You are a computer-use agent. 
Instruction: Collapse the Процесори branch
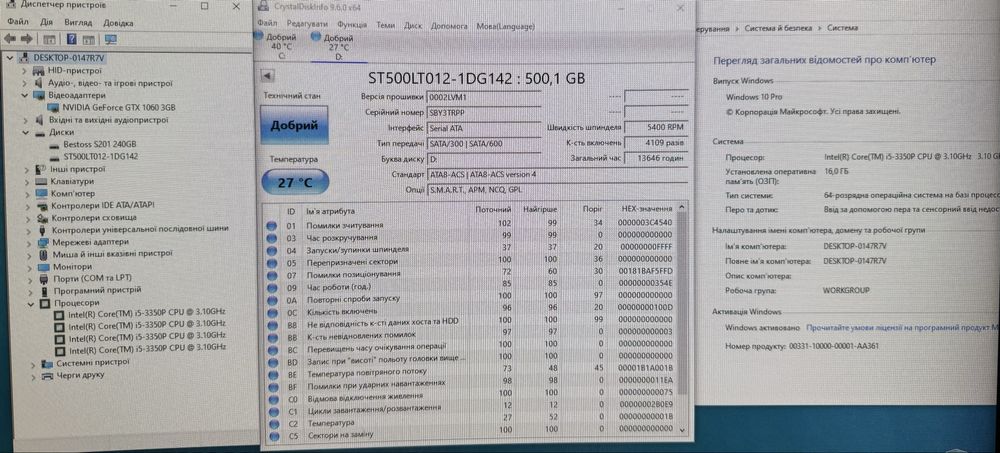pyautogui.click(x=31, y=304)
